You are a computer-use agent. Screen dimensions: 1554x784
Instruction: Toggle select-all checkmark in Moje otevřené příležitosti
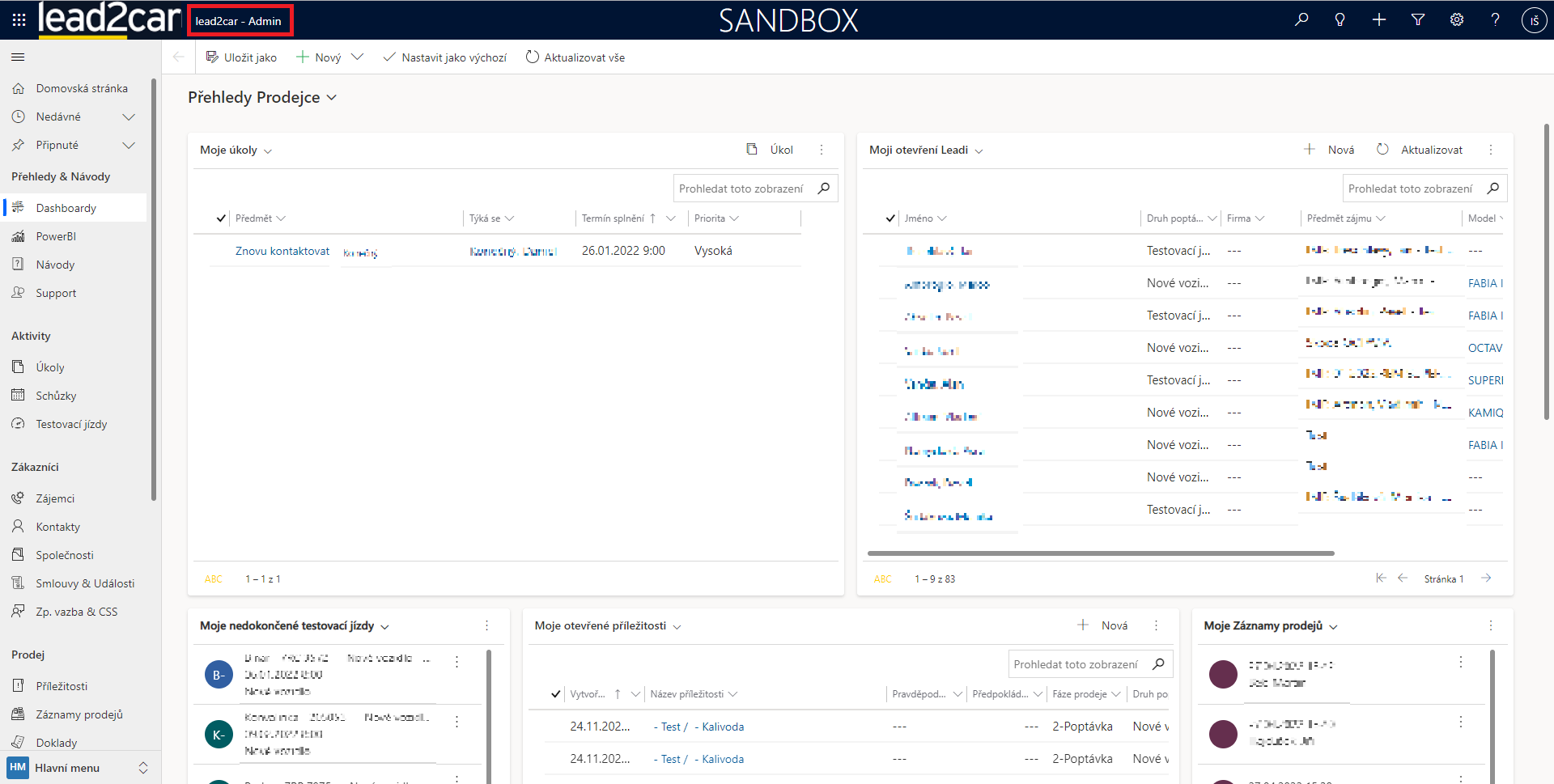[x=555, y=694]
